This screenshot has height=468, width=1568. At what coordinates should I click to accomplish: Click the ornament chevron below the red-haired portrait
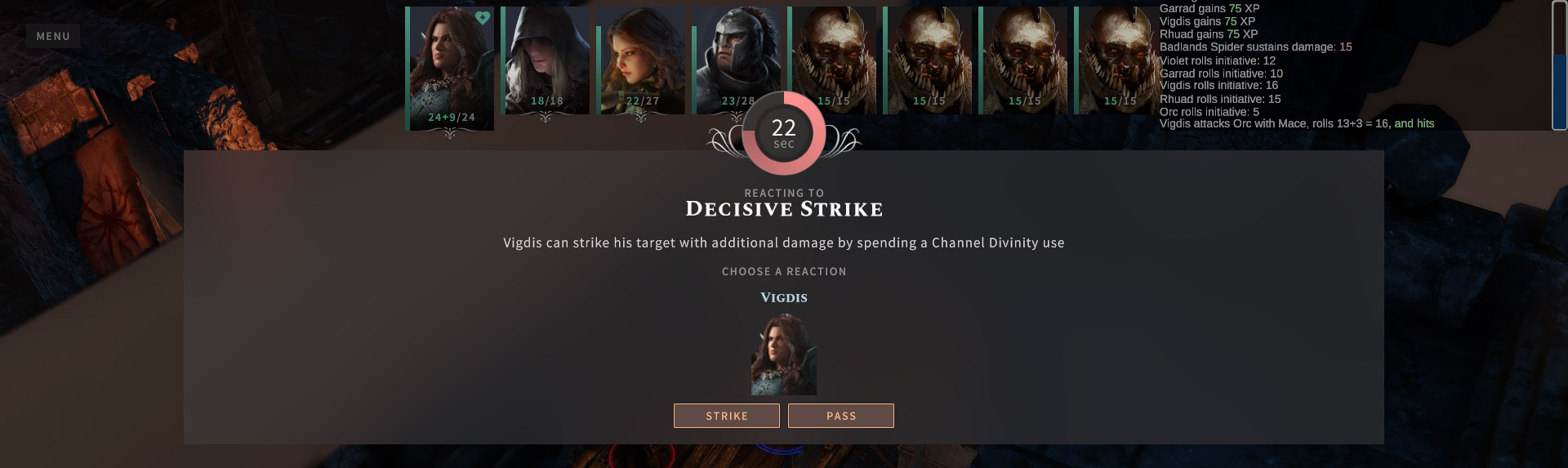[x=641, y=118]
